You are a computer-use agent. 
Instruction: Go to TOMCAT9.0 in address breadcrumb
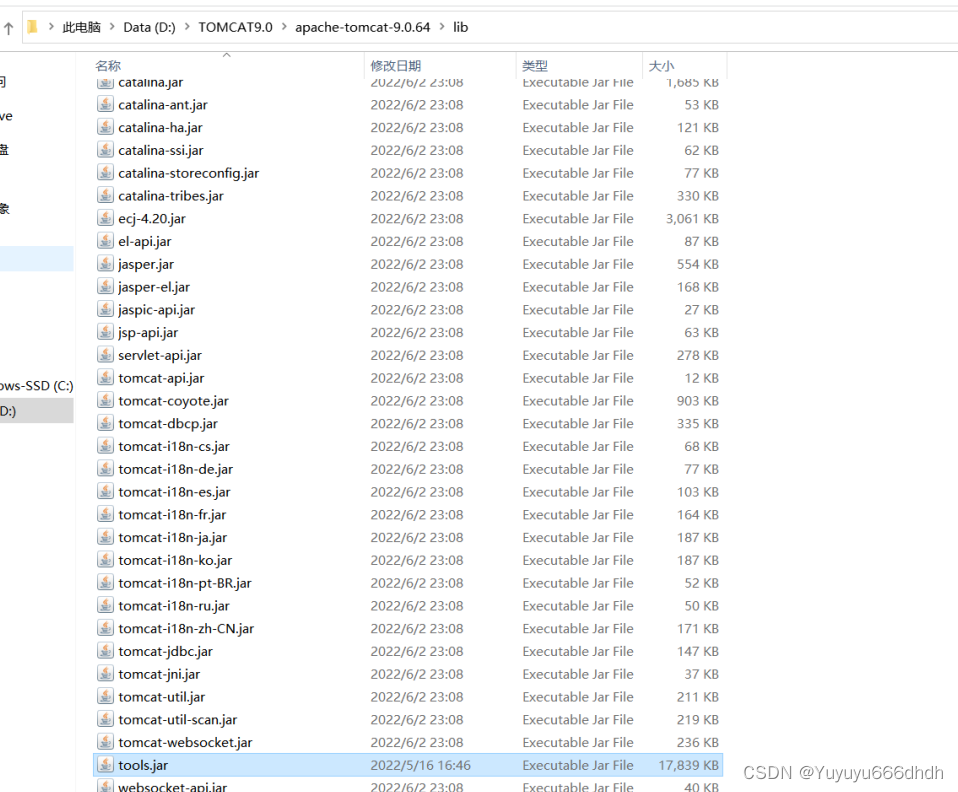click(x=235, y=27)
